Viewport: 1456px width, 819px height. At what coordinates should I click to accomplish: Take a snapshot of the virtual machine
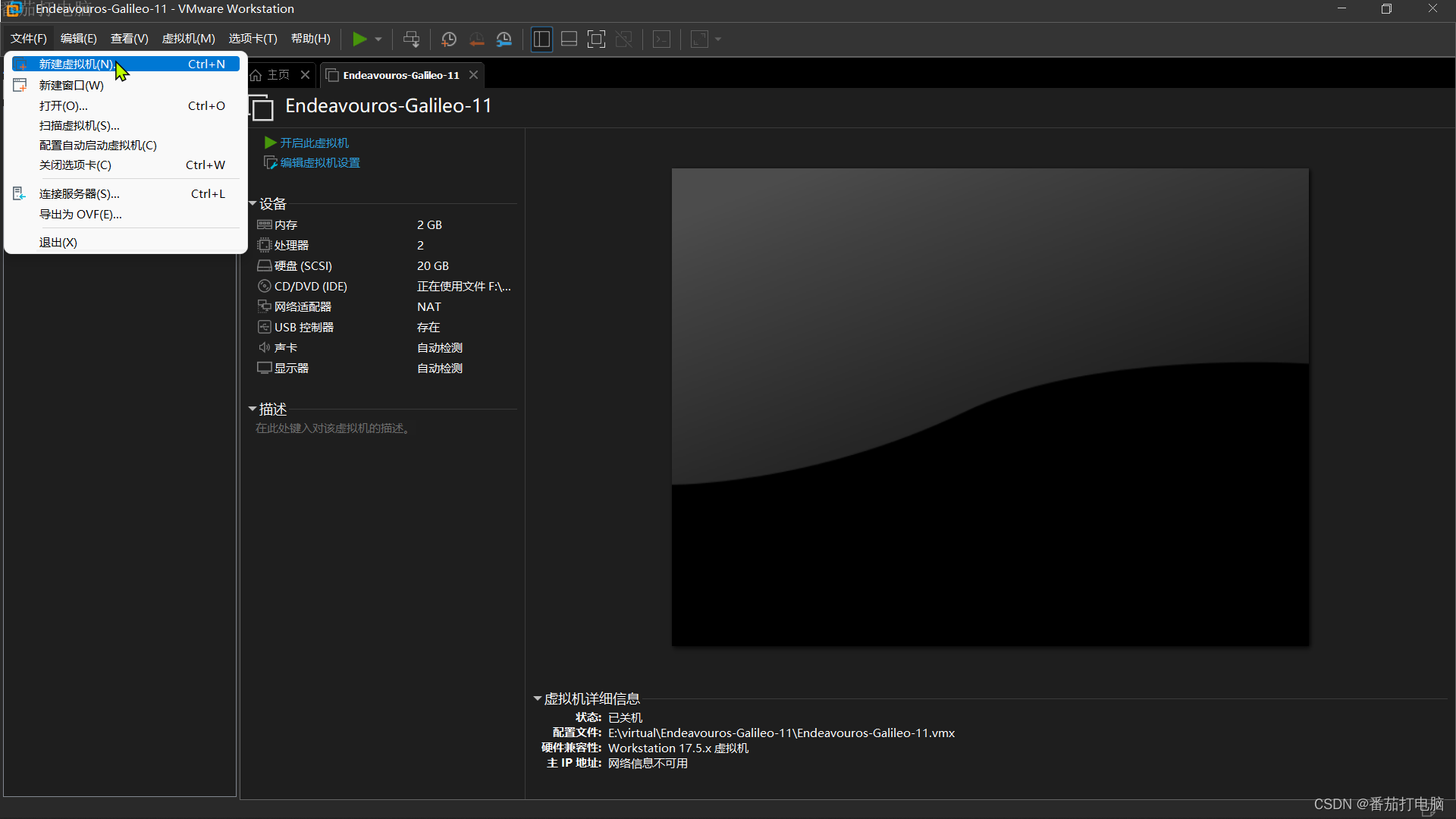pyautogui.click(x=448, y=39)
